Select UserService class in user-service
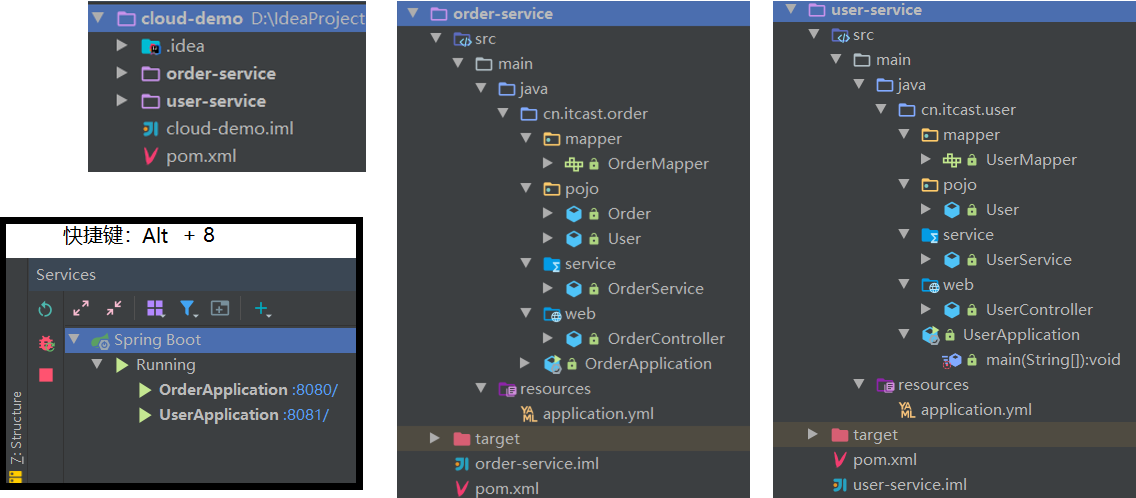This screenshot has width=1136, height=498. click(1029, 260)
